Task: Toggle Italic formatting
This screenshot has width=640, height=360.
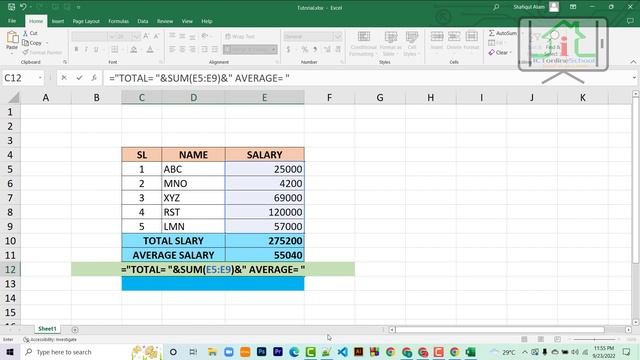Action: click(x=86, y=49)
